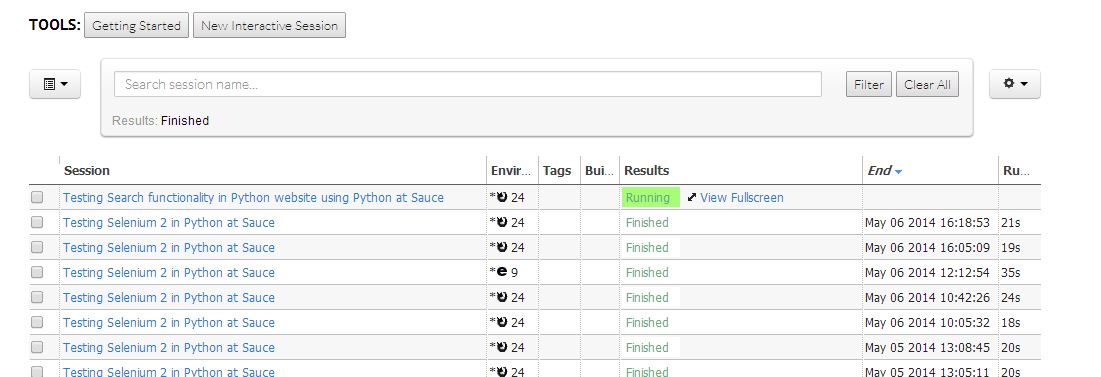1101x377 pixels.
Task: Click the Internet Explorer 9 browser icon
Action: point(501,272)
